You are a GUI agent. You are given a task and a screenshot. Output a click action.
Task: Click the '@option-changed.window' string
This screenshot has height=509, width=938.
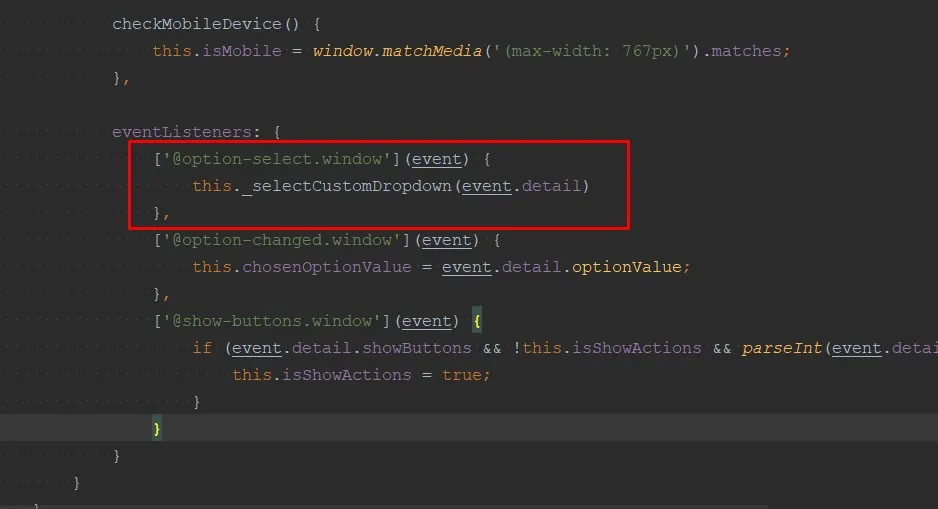coord(286,240)
